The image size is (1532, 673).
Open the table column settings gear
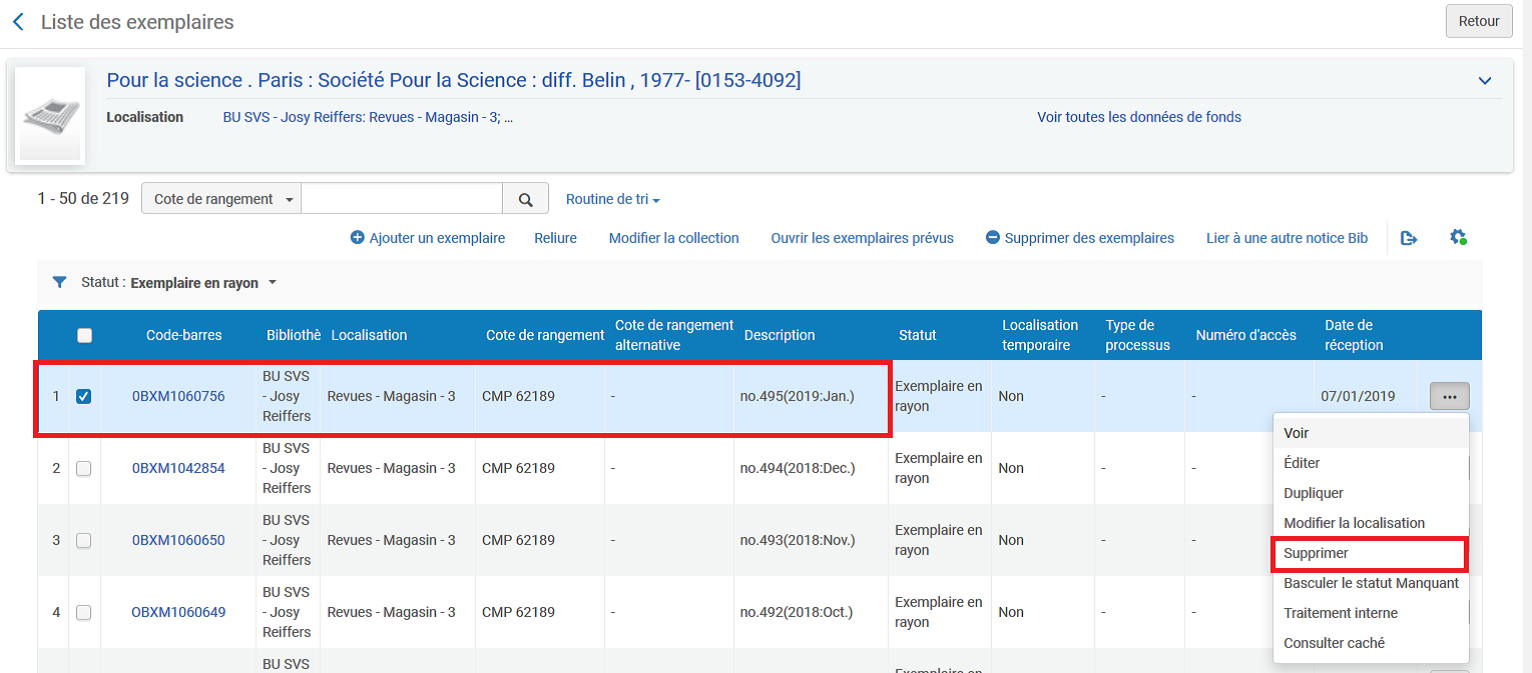click(x=1458, y=238)
